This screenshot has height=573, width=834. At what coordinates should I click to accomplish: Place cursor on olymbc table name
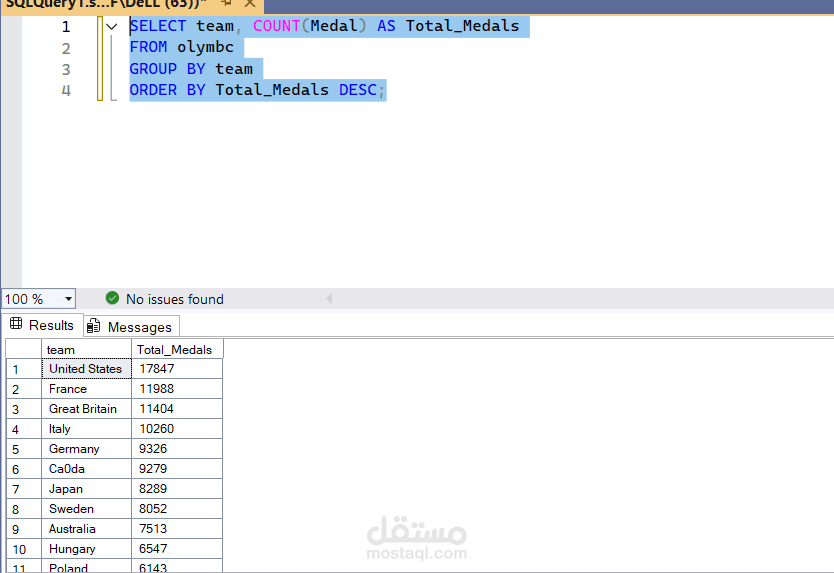(205, 47)
